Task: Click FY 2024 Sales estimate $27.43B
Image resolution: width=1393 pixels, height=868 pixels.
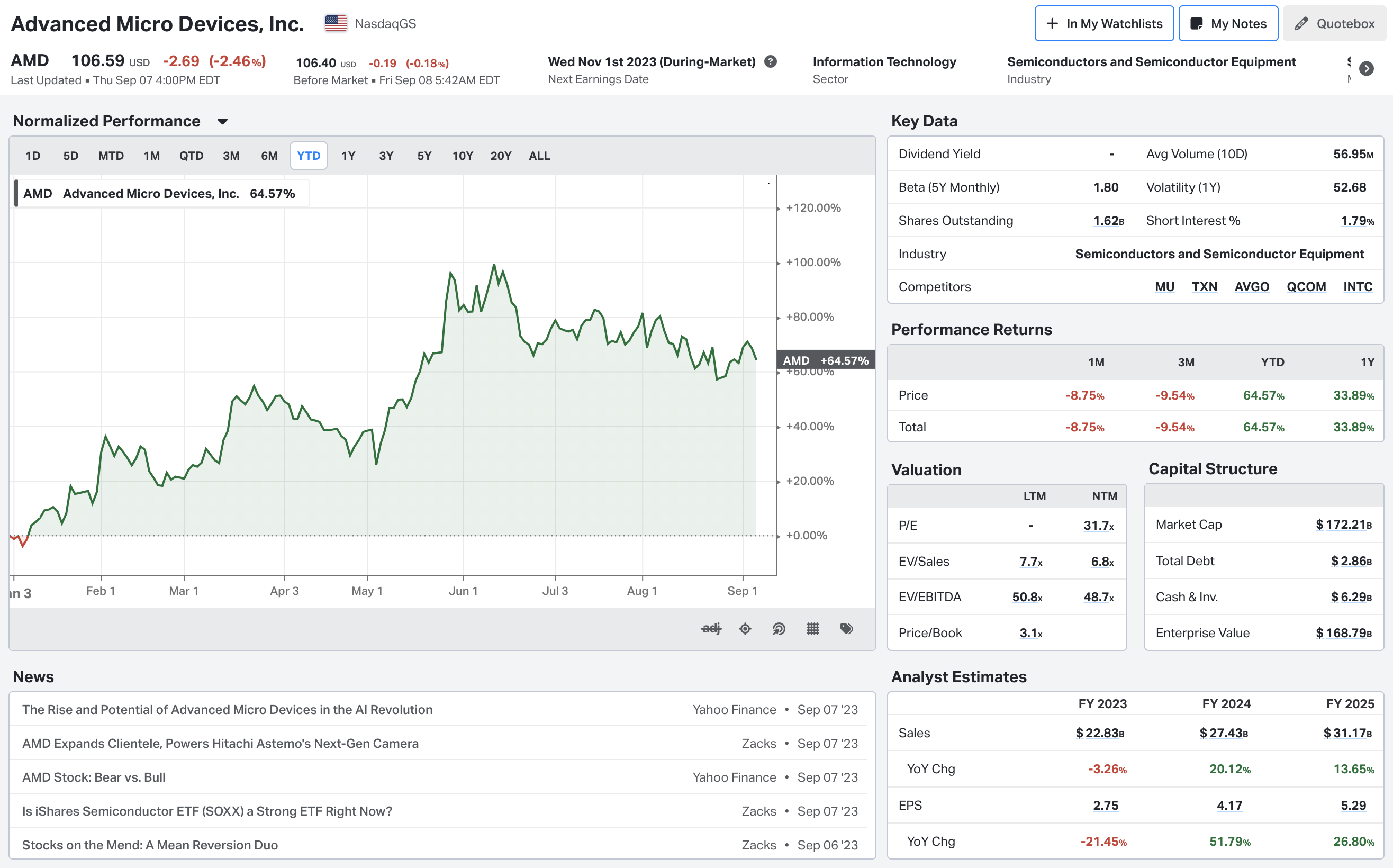Action: (1224, 733)
